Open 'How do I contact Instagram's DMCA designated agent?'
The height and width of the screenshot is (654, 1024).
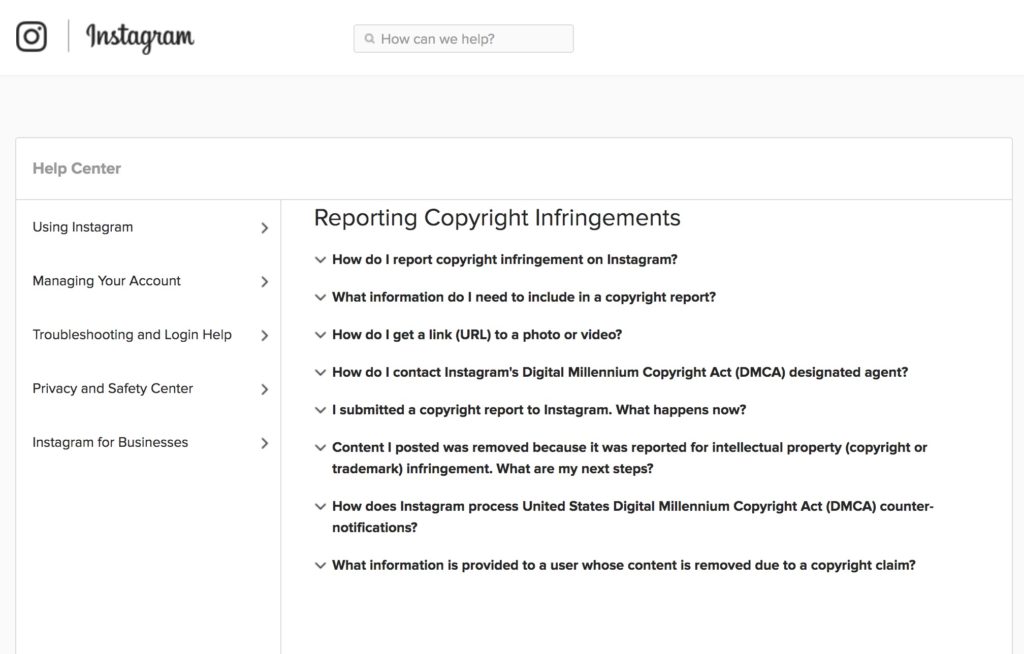620,372
